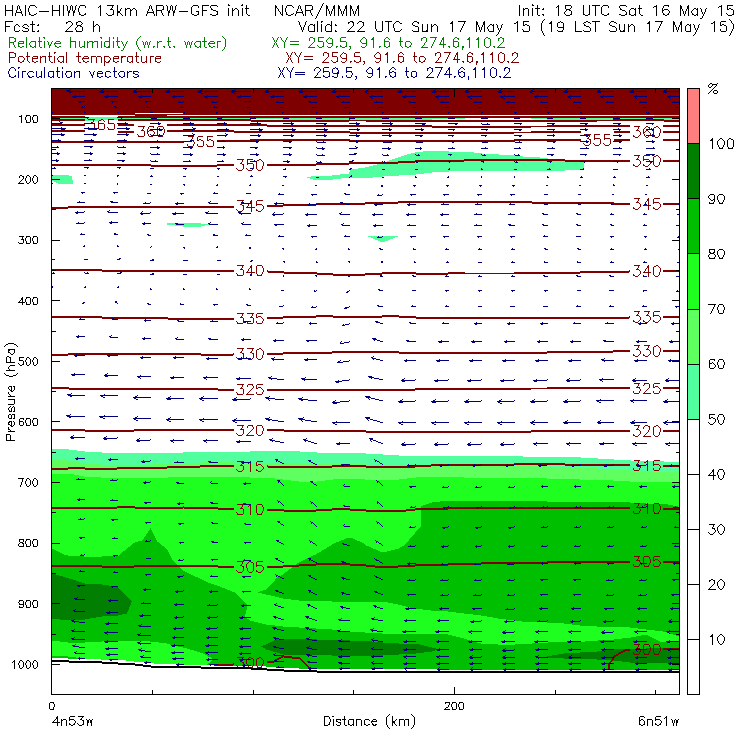This screenshot has width=740, height=740.
Task: Click the colorbar '100' tick label
Action: click(721, 144)
